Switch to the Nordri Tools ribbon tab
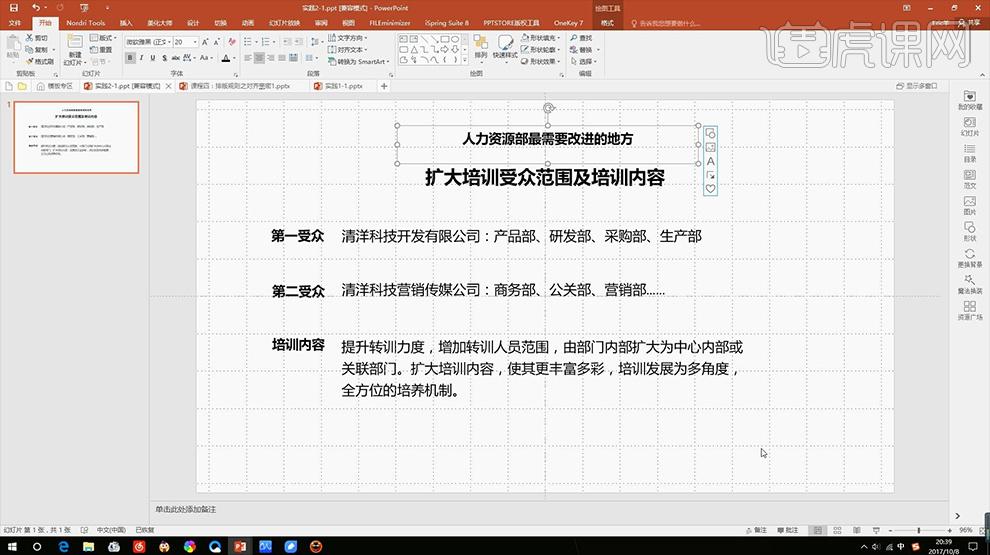The image size is (990, 555). coord(85,23)
